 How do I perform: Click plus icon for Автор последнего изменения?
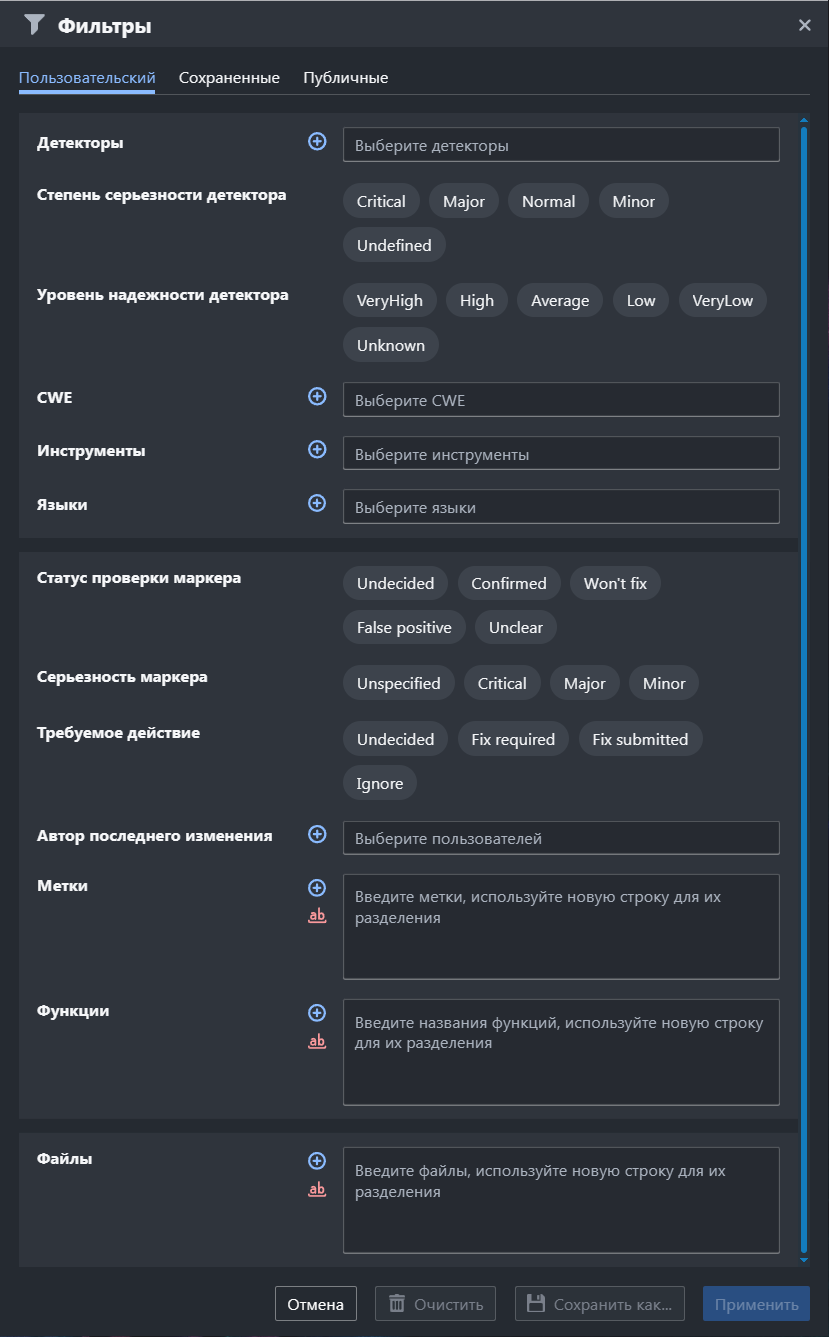coord(317,834)
